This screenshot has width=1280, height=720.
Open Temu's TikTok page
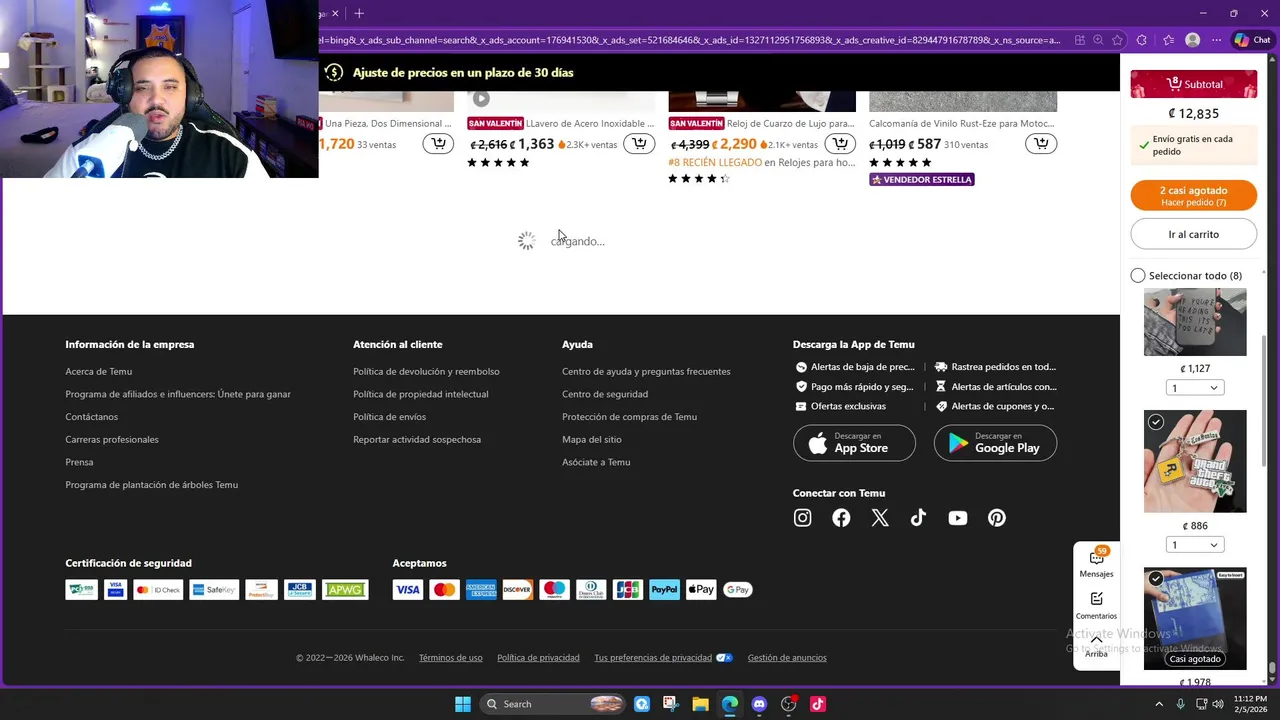pos(918,518)
